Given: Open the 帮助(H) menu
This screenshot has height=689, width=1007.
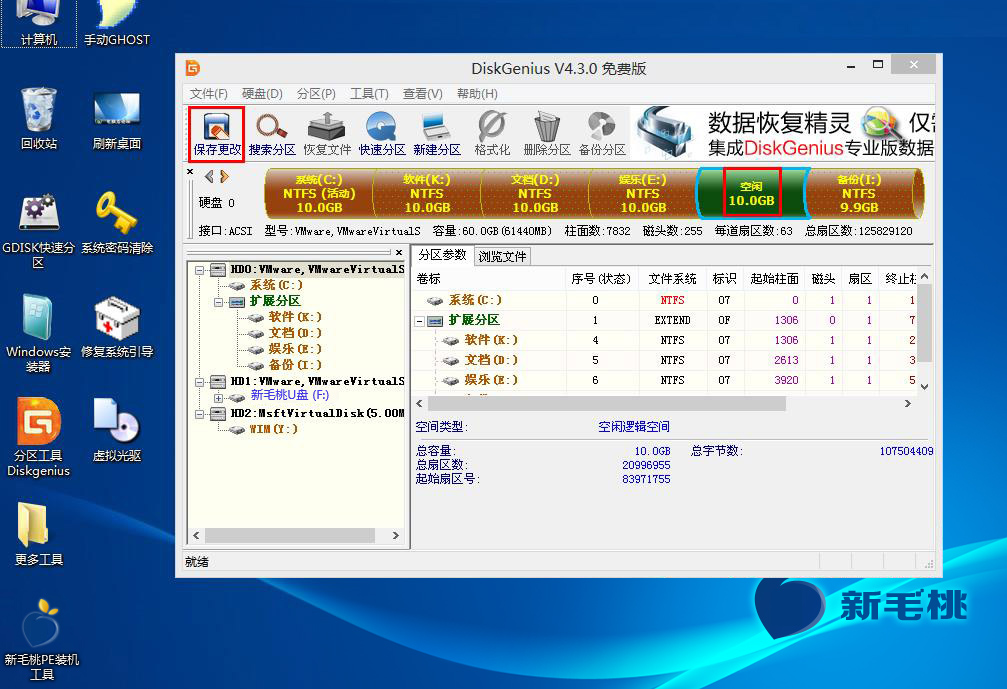Looking at the screenshot, I should point(477,94).
